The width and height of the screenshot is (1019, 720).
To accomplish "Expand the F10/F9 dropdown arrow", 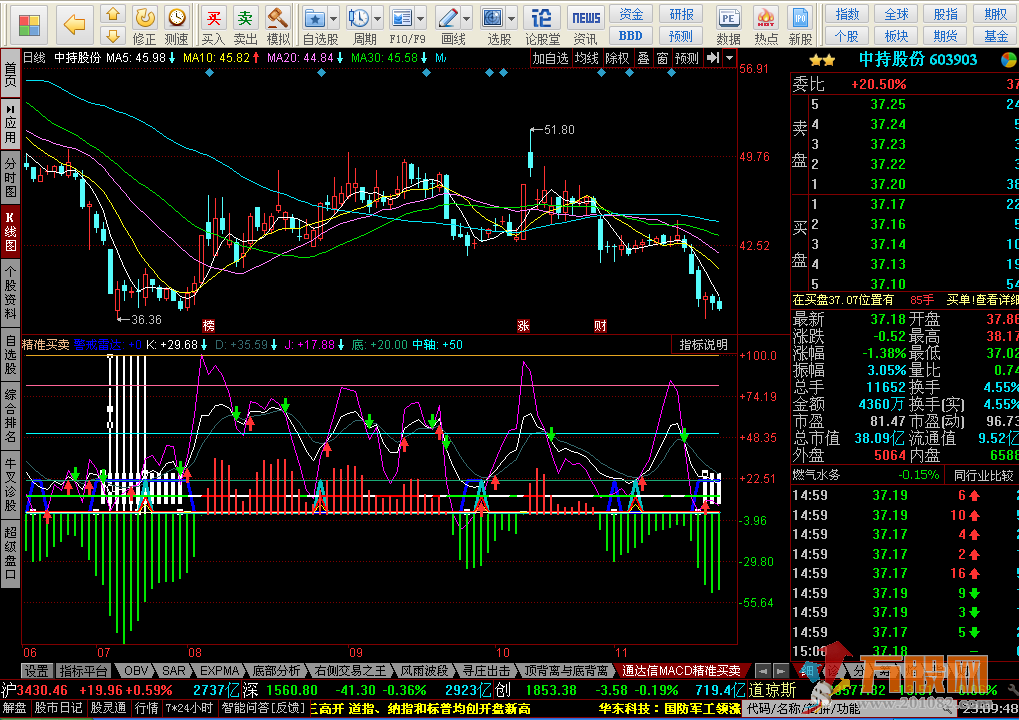I will click(x=421, y=18).
